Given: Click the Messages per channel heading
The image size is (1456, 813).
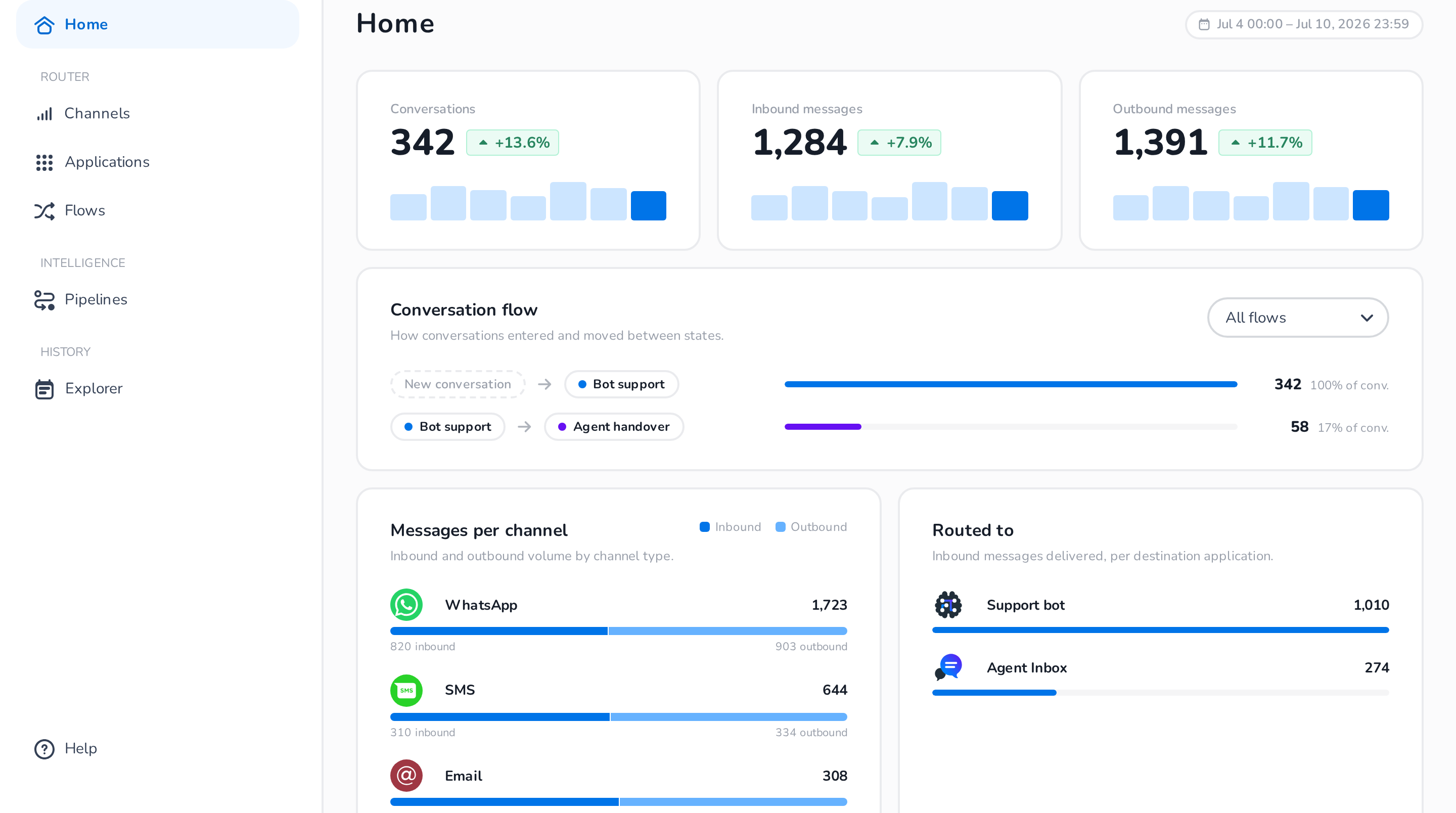Looking at the screenshot, I should tap(478, 530).
